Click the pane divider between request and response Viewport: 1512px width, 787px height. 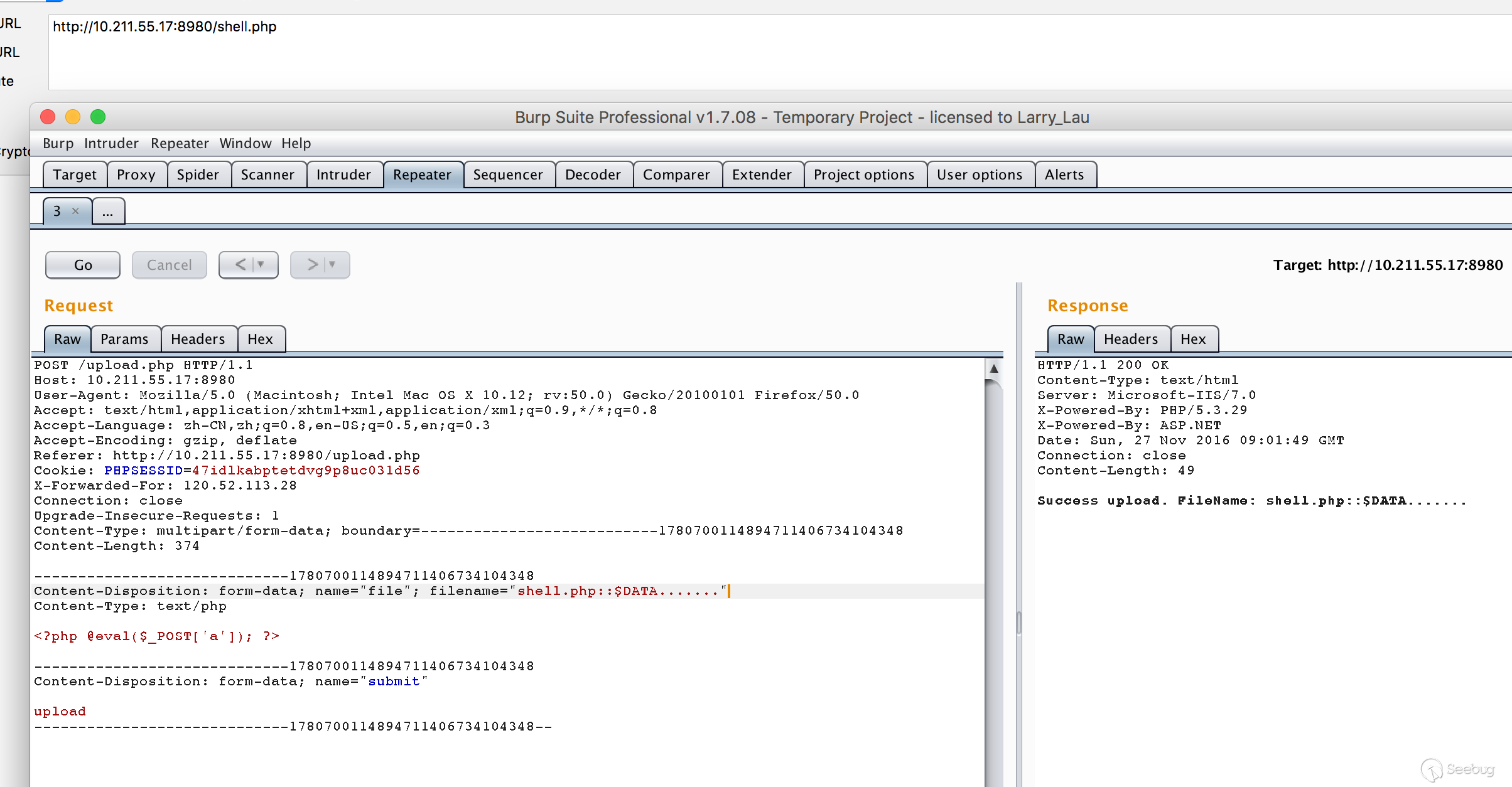click(1018, 621)
